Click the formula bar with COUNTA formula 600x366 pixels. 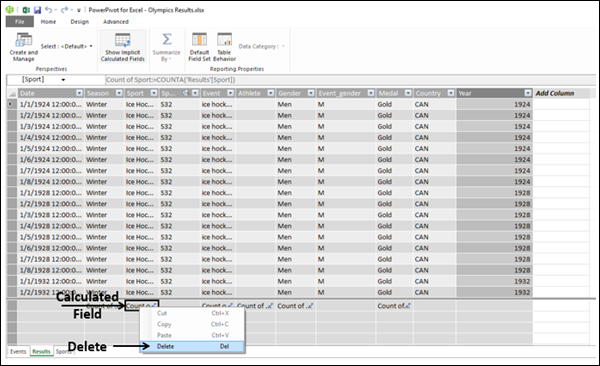pyautogui.click(x=350, y=80)
